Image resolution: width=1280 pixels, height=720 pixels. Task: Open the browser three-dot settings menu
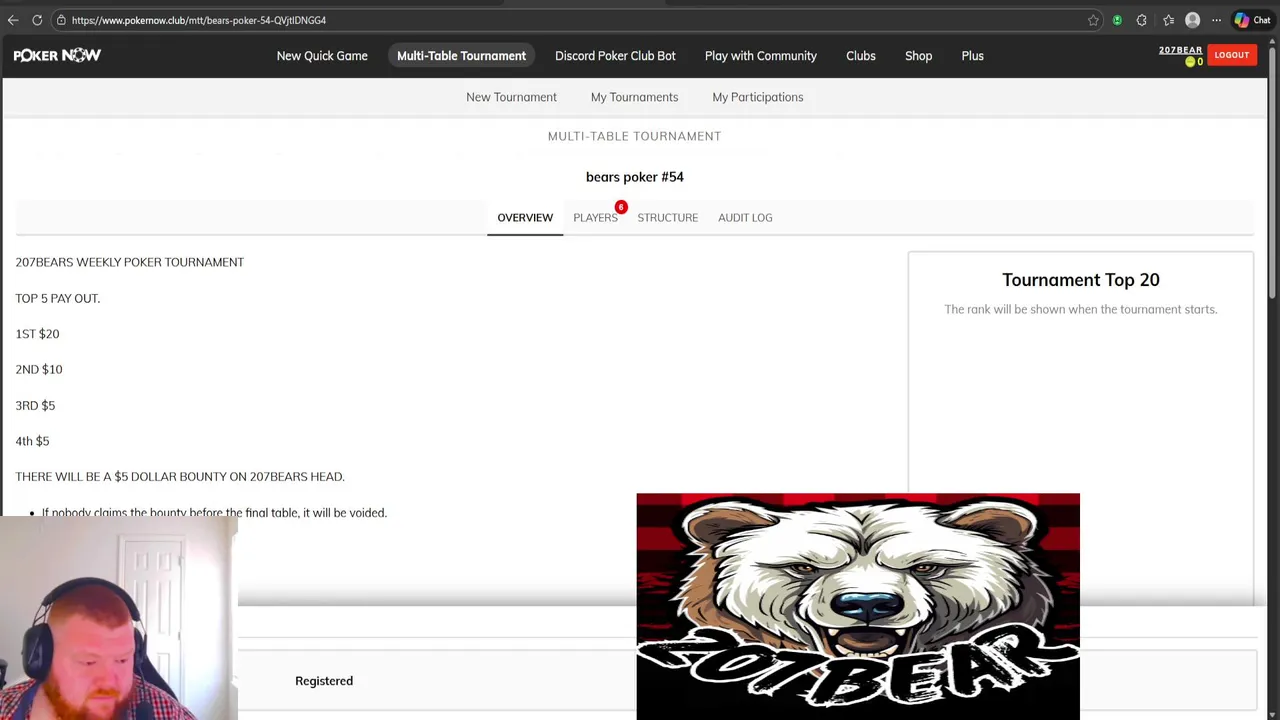(x=1216, y=20)
